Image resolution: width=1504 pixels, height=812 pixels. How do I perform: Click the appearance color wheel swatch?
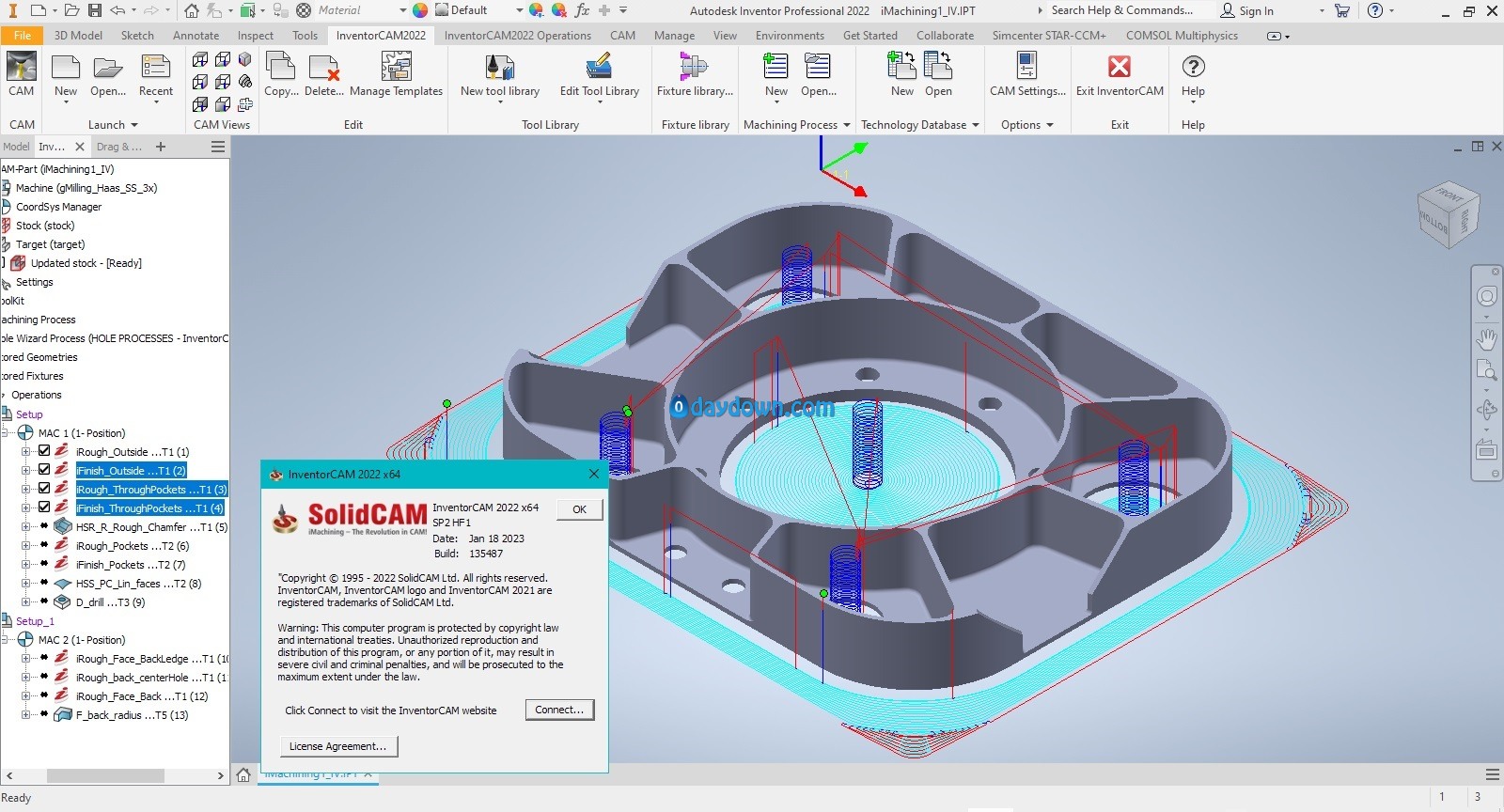(x=420, y=10)
